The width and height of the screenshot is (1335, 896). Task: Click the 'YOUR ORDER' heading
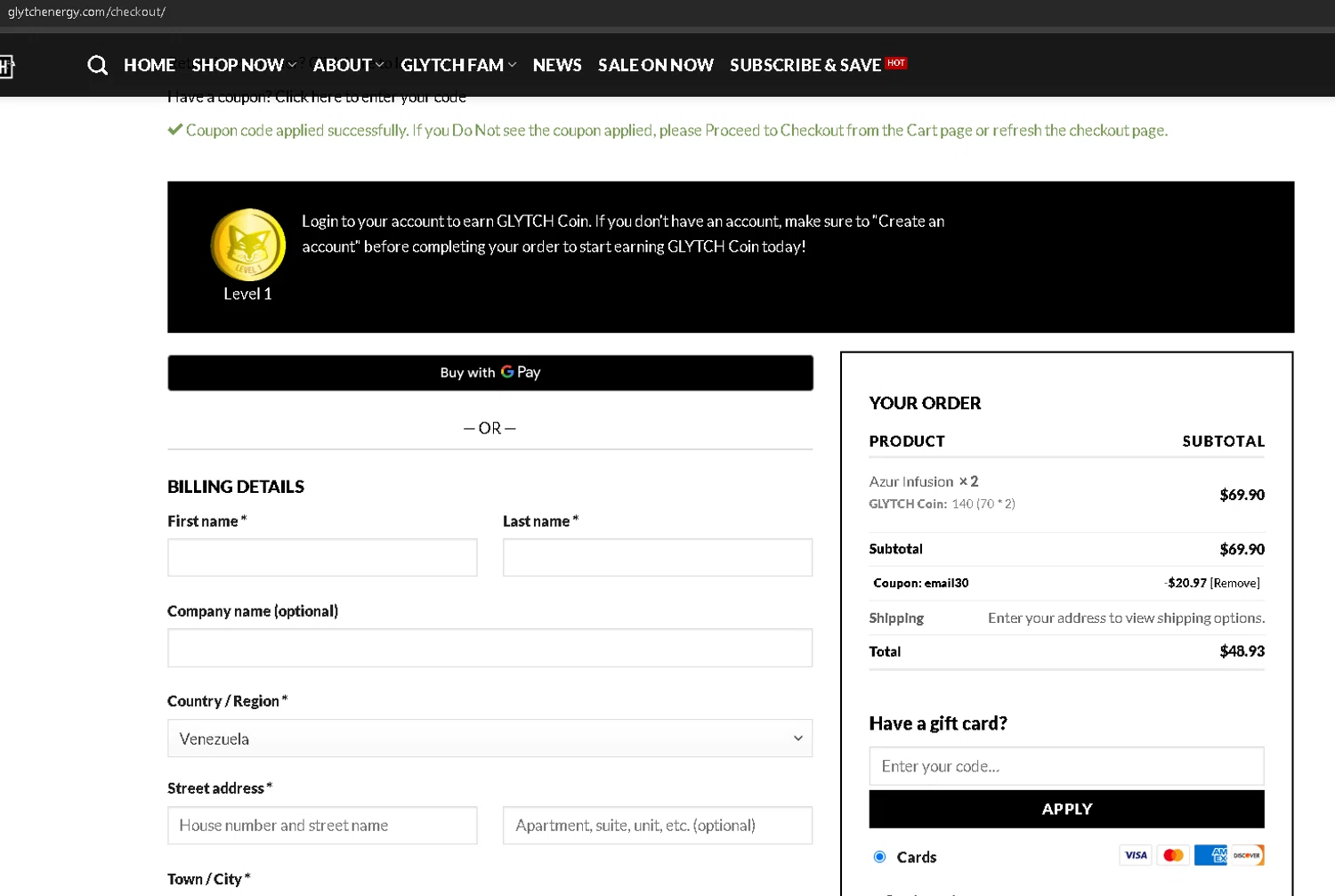[925, 403]
